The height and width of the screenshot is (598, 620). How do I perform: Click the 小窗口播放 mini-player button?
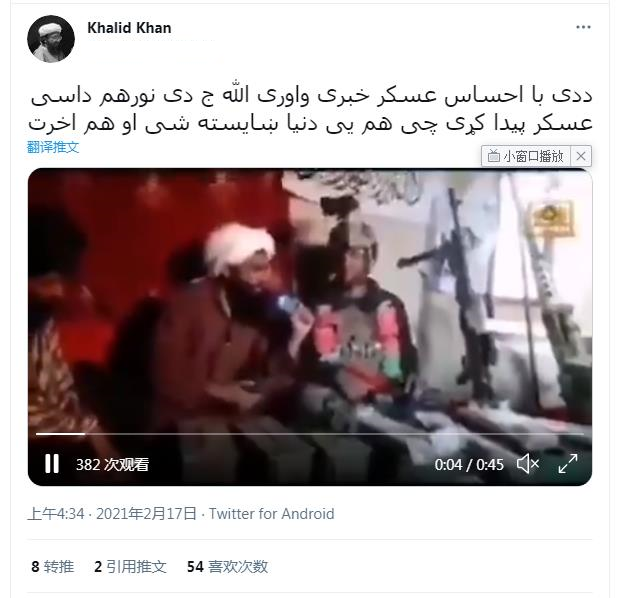coord(526,156)
